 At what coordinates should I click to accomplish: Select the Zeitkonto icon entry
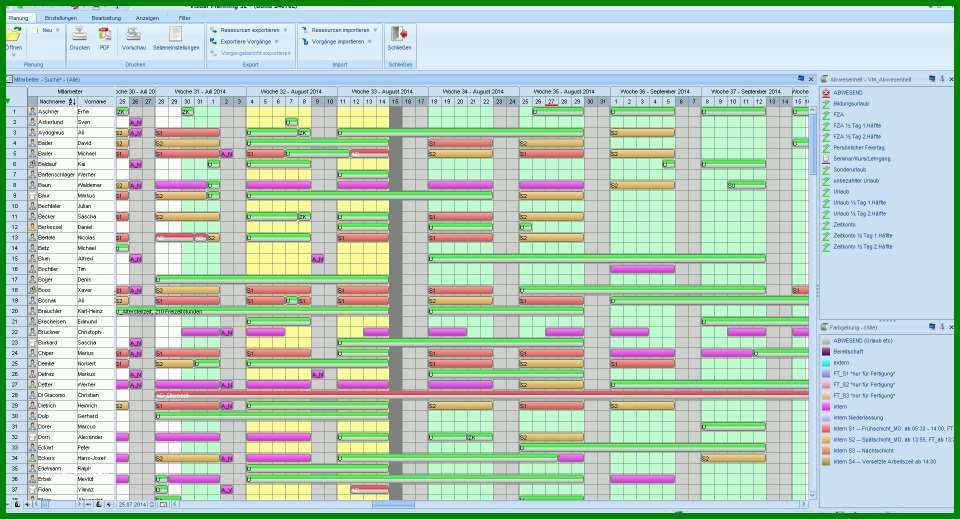[826, 225]
